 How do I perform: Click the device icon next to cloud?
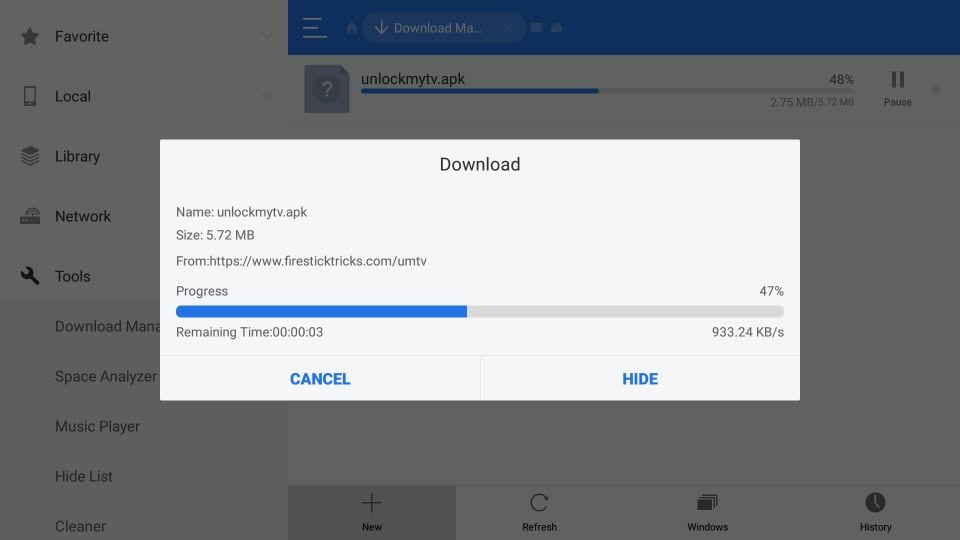(x=536, y=28)
